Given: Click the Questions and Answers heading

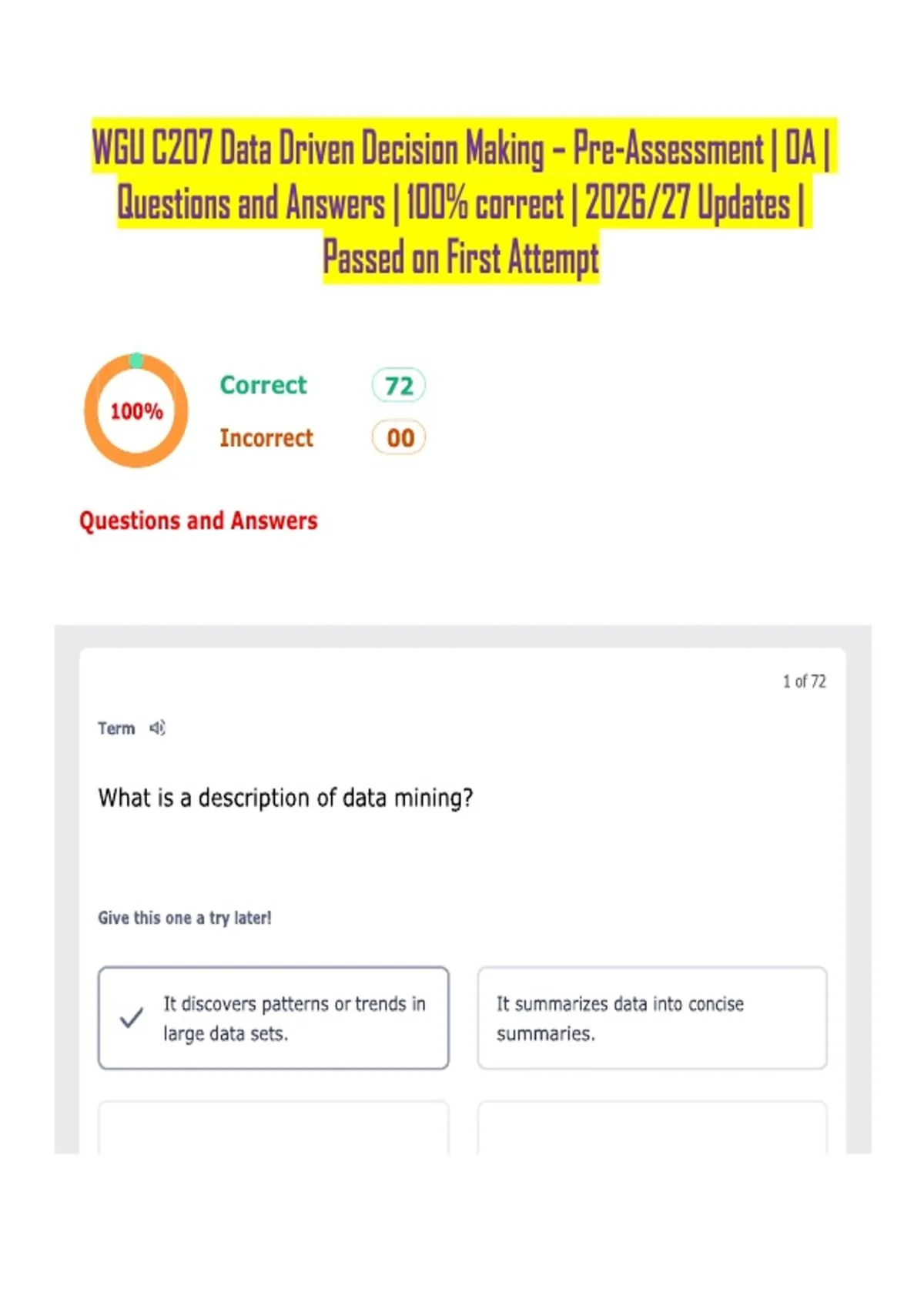Looking at the screenshot, I should (x=199, y=521).
